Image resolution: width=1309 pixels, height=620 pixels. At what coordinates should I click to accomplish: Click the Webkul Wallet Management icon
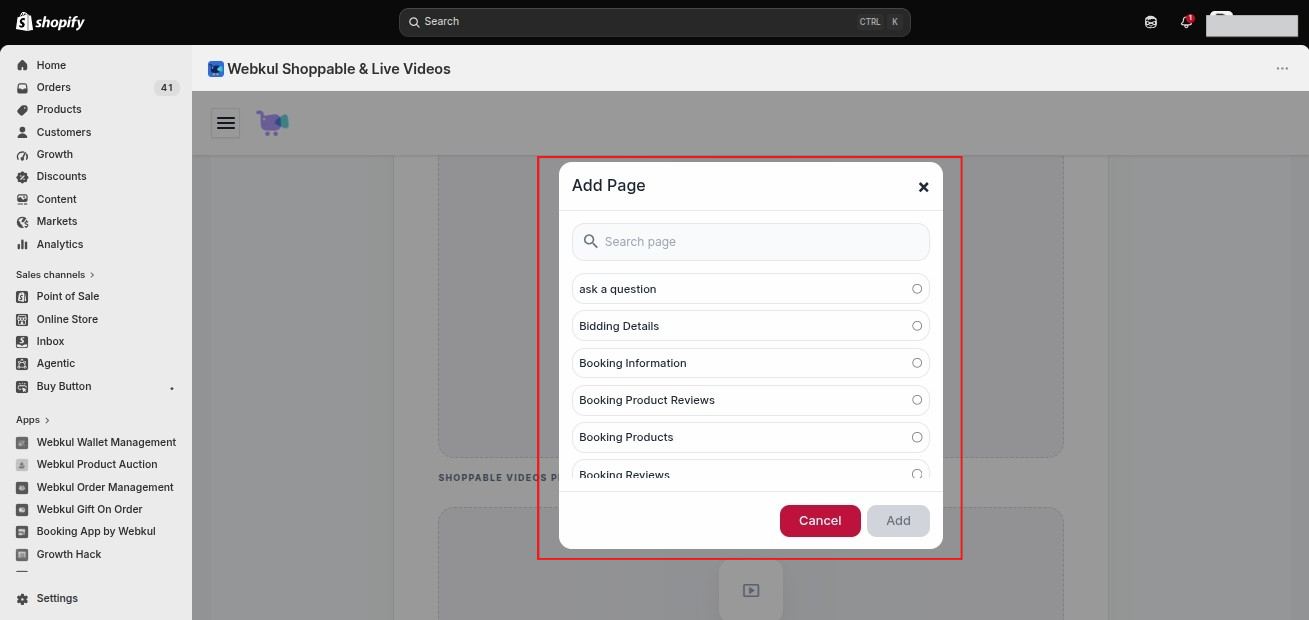[x=23, y=443]
